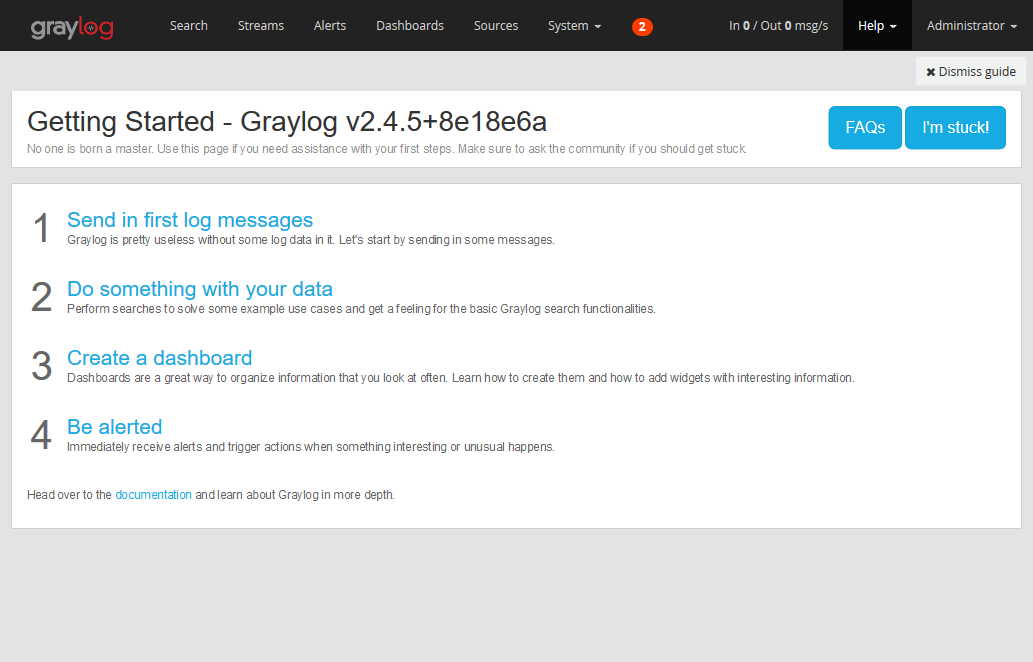Open the Sources page
1033x662 pixels.
pyautogui.click(x=496, y=26)
